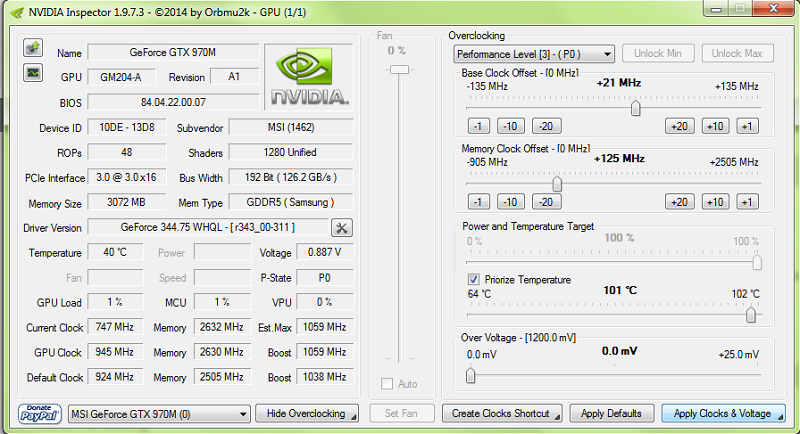The image size is (800, 434).
Task: Click the Bus Width value 192 Bit
Action: (x=291, y=177)
